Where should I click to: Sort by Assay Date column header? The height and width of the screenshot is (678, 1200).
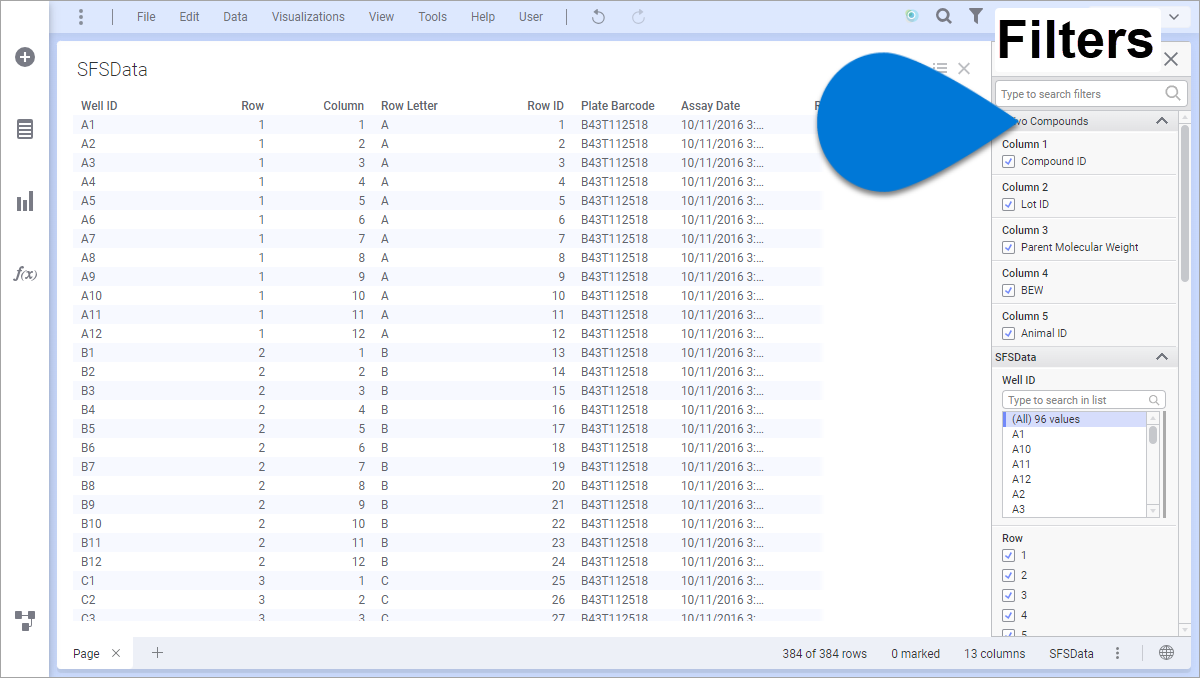pos(711,105)
